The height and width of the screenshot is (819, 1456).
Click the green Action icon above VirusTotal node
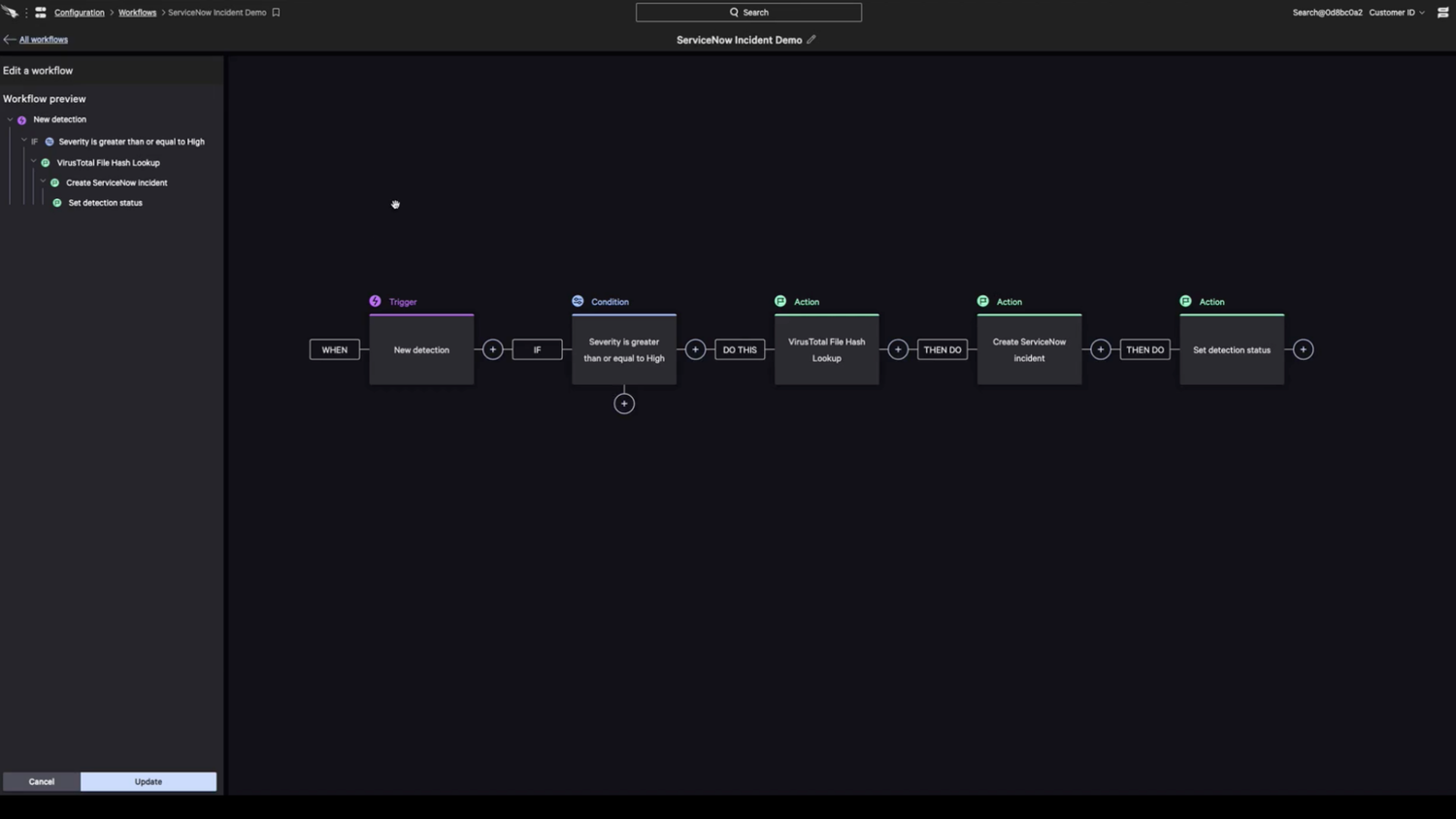[780, 302]
